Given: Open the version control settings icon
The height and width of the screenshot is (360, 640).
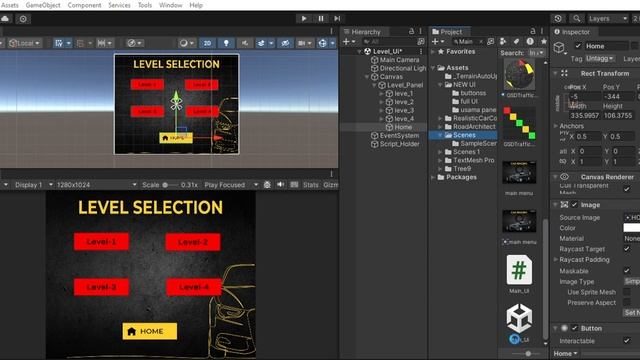Looking at the screenshot, I should coord(23,19).
